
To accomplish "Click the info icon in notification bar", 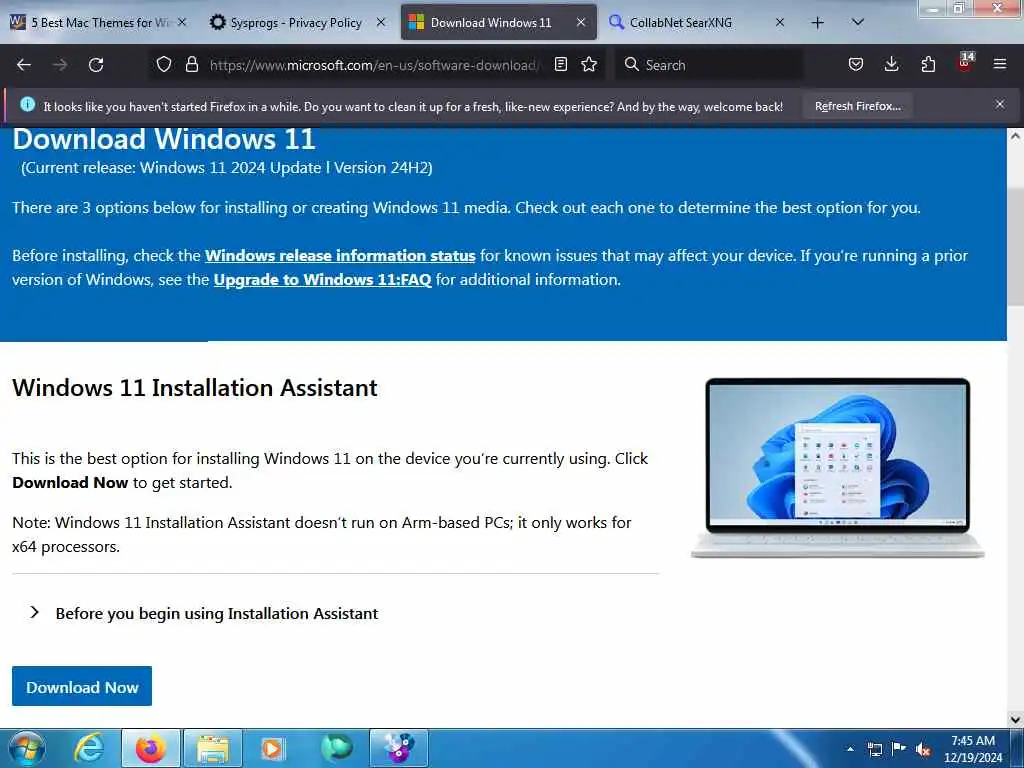I will pos(27,104).
